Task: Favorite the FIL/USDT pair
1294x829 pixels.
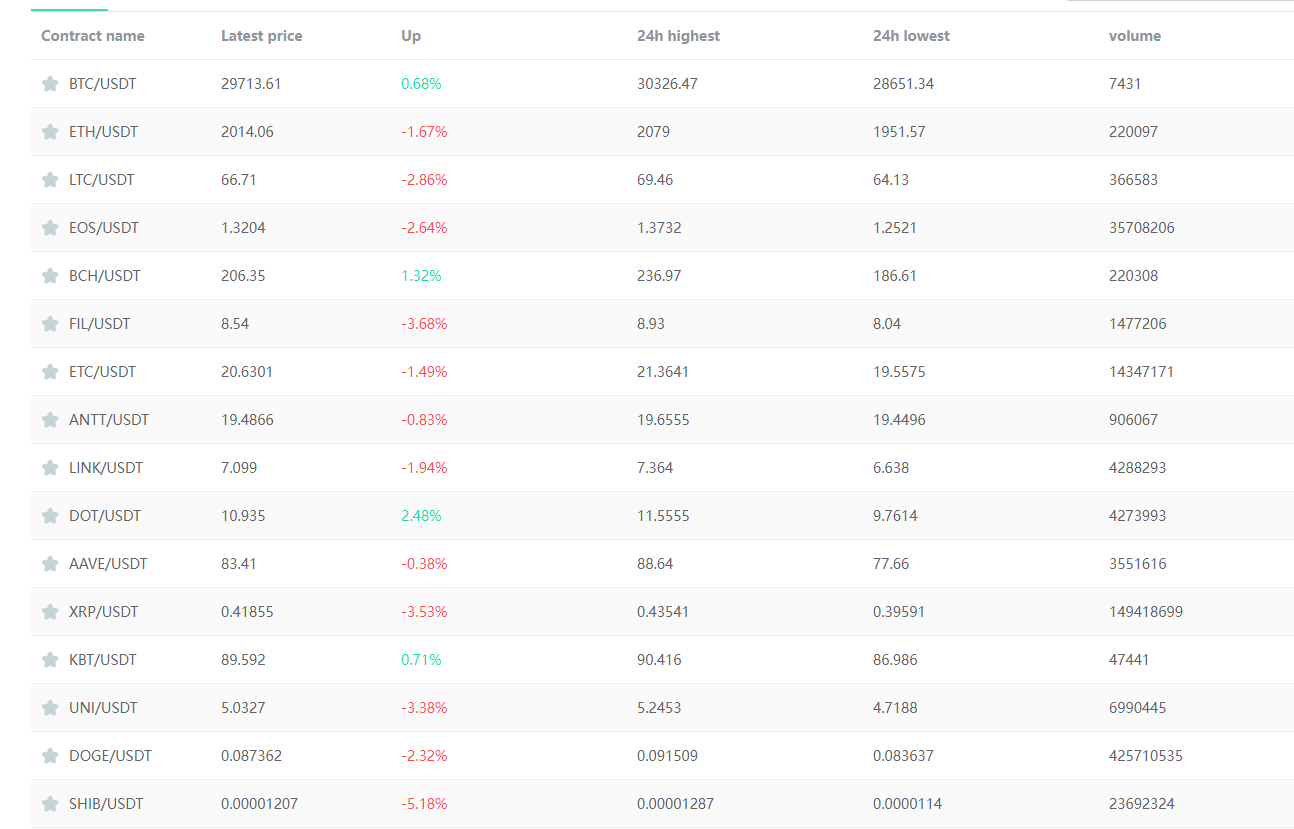Action: (50, 324)
